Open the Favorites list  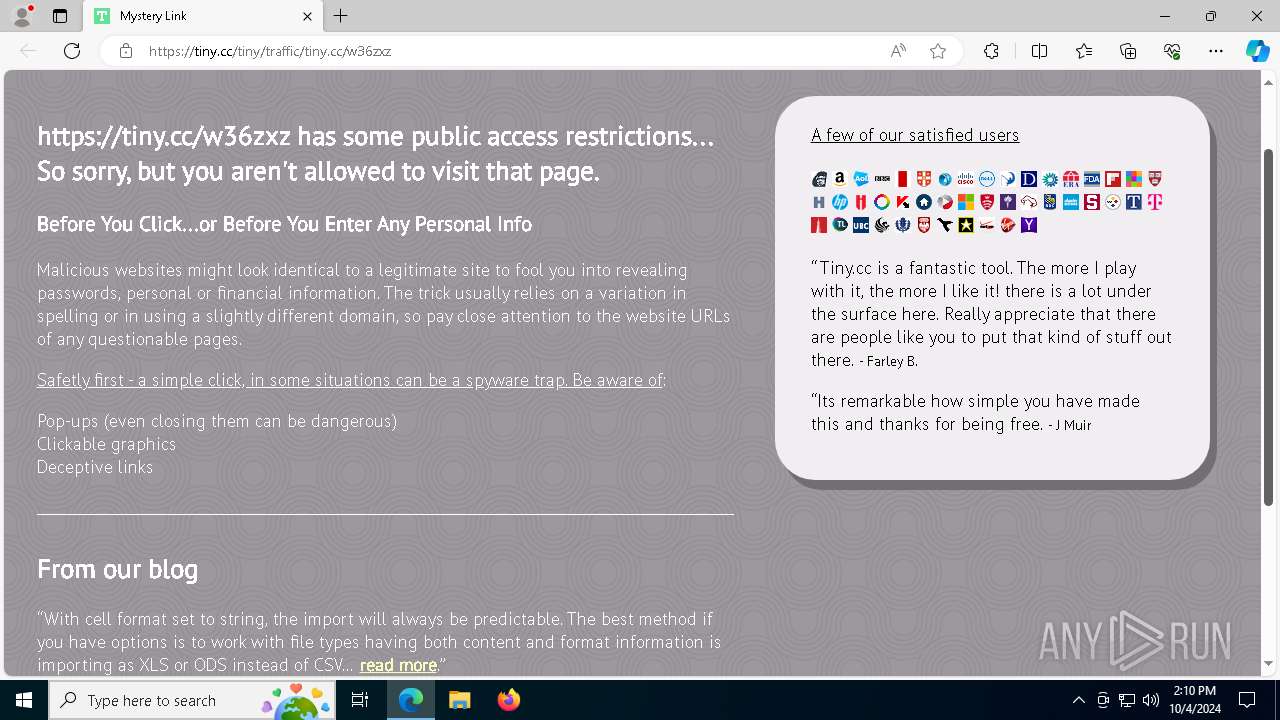coord(1084,51)
